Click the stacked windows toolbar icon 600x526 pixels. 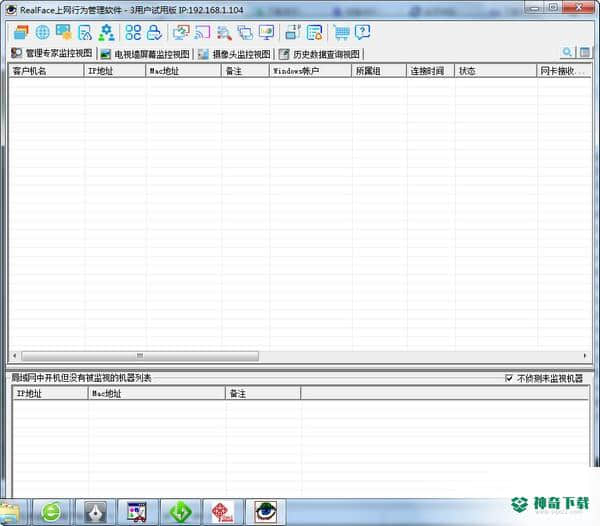click(21, 33)
